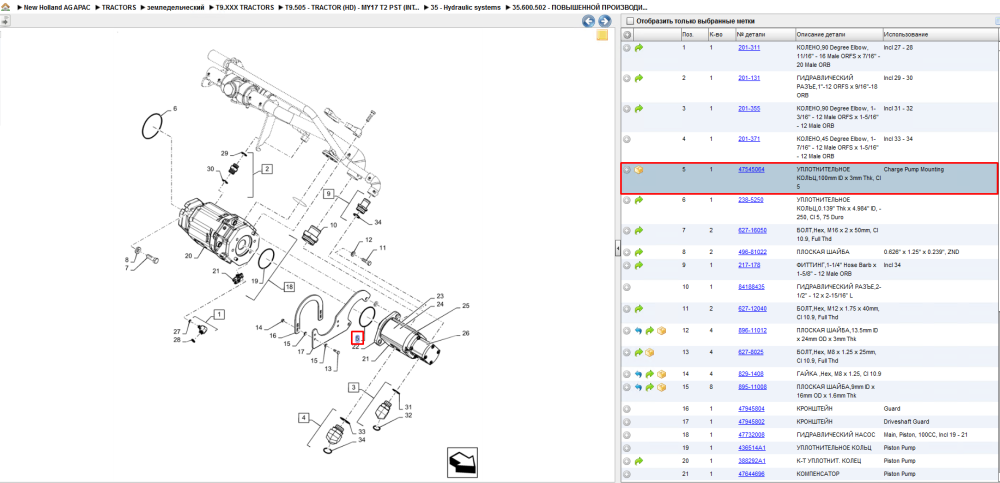The image size is (1000, 483).
Task: Open part number link 627-12040
Action: pyautogui.click(x=752, y=308)
